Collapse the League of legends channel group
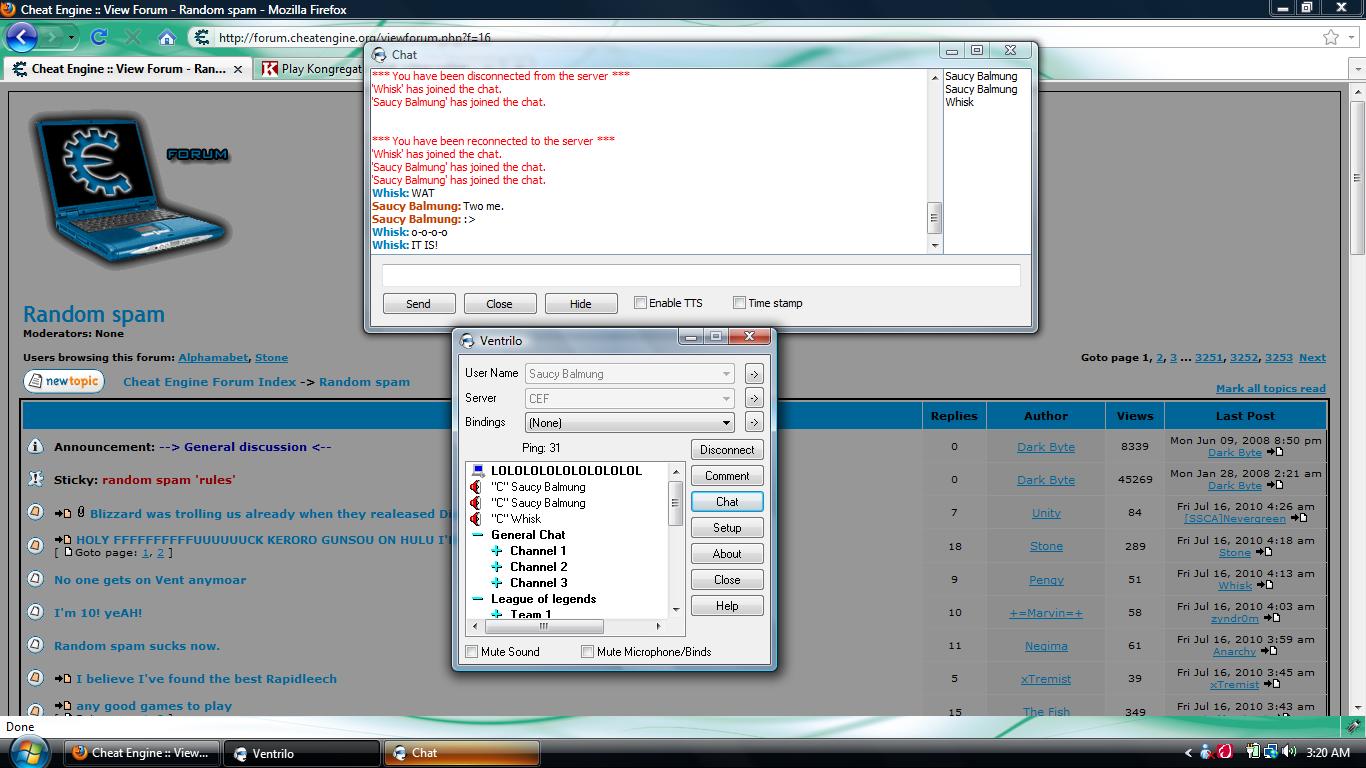The image size is (1366, 768). point(478,599)
